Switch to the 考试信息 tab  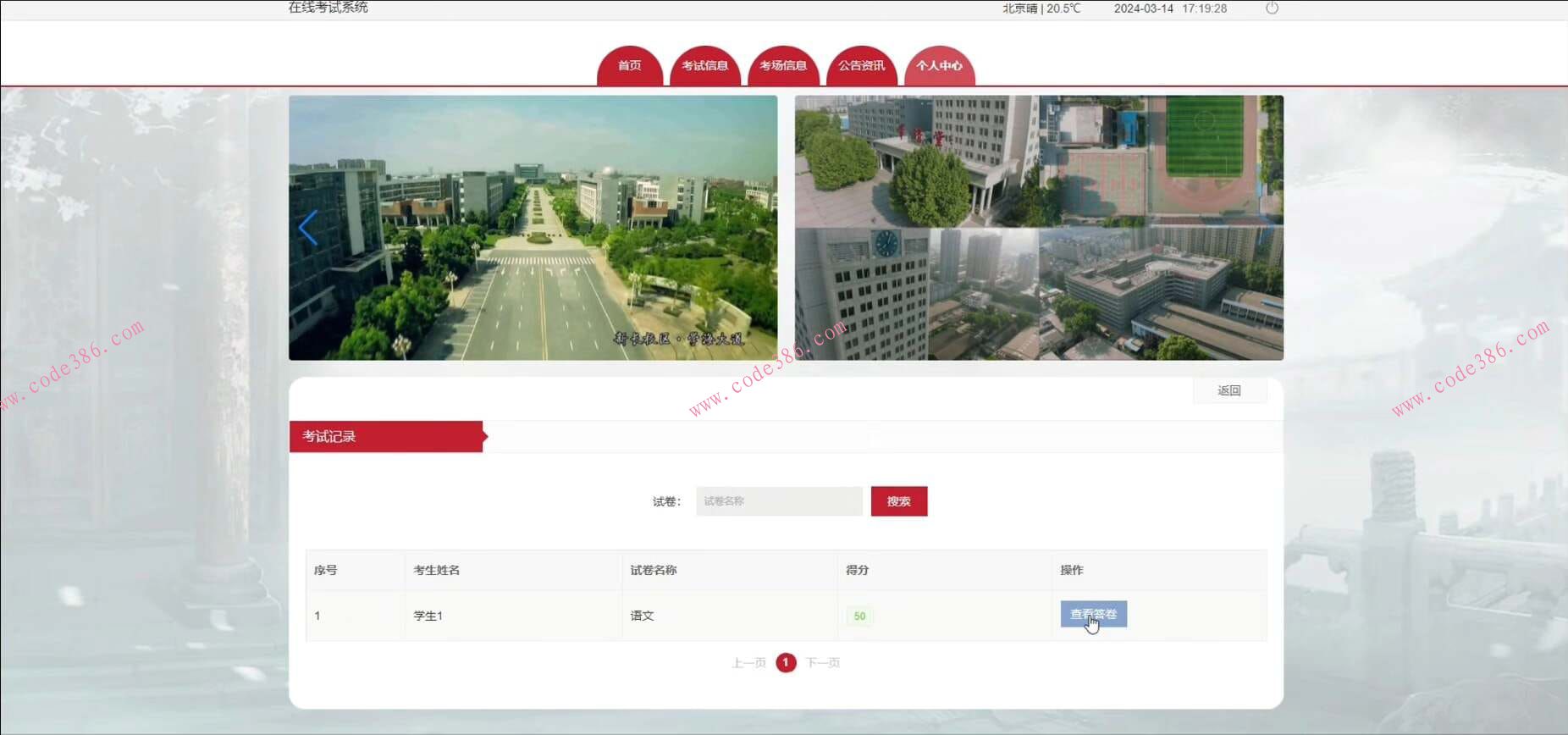(x=704, y=66)
